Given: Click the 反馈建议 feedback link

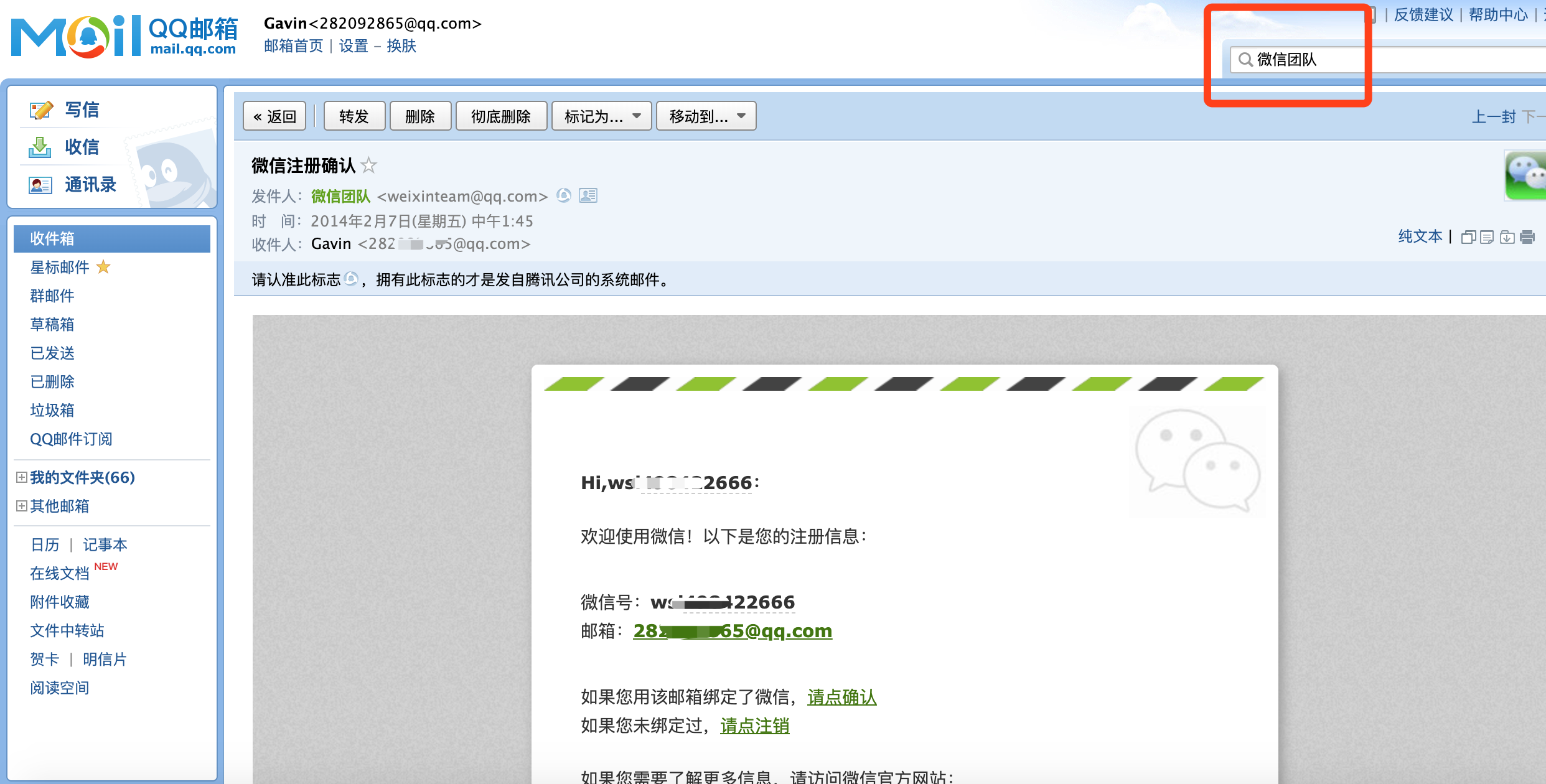Looking at the screenshot, I should click(1423, 15).
